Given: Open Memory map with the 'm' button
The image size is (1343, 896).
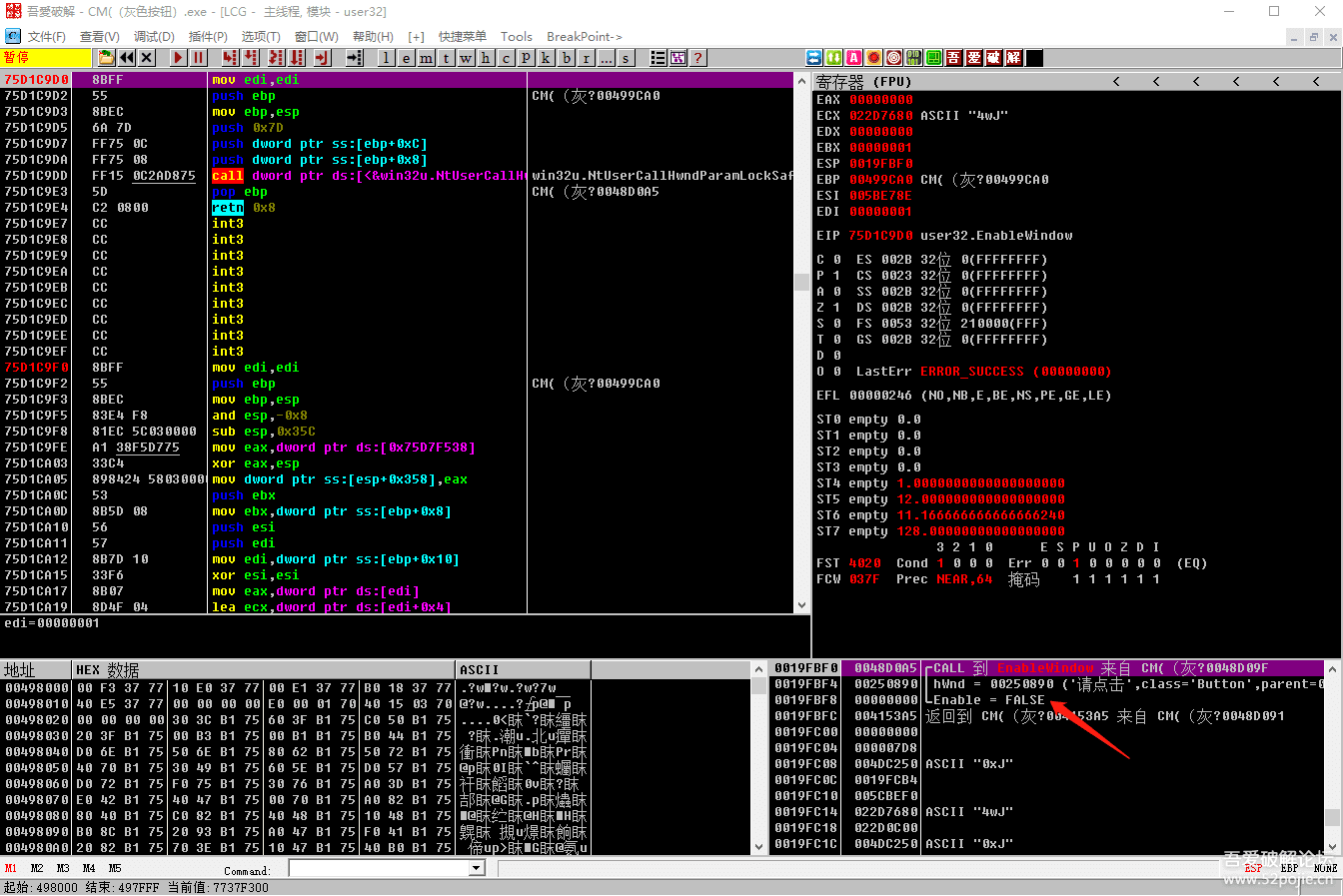Looking at the screenshot, I should (426, 58).
